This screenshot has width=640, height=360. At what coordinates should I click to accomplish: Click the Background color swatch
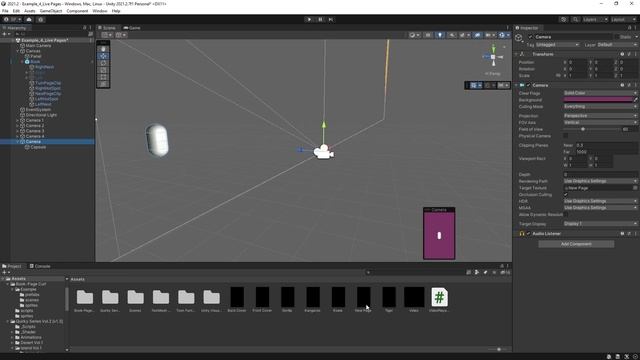pyautogui.click(x=598, y=100)
